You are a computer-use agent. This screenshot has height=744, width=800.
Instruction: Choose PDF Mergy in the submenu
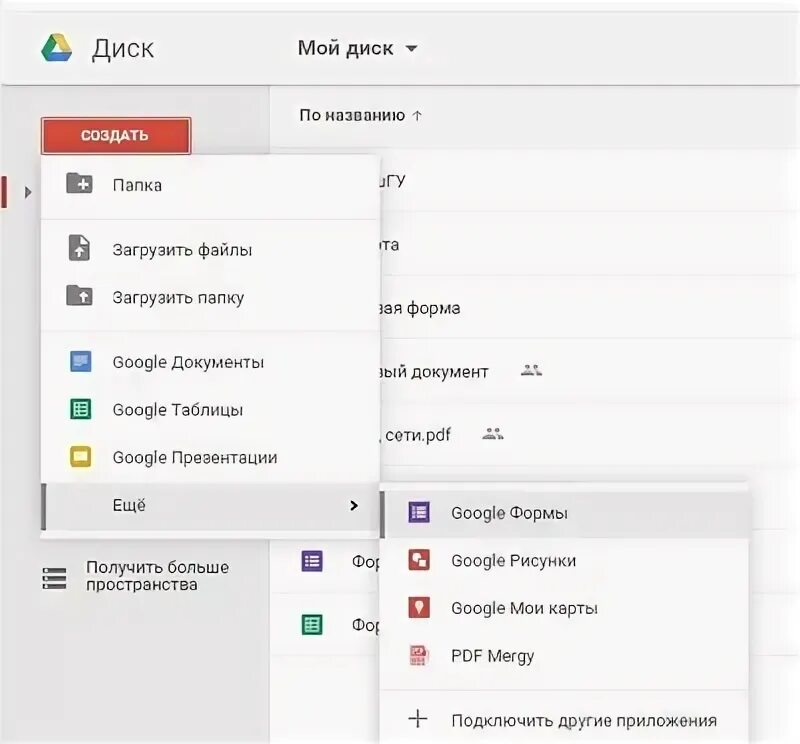[x=564, y=656]
